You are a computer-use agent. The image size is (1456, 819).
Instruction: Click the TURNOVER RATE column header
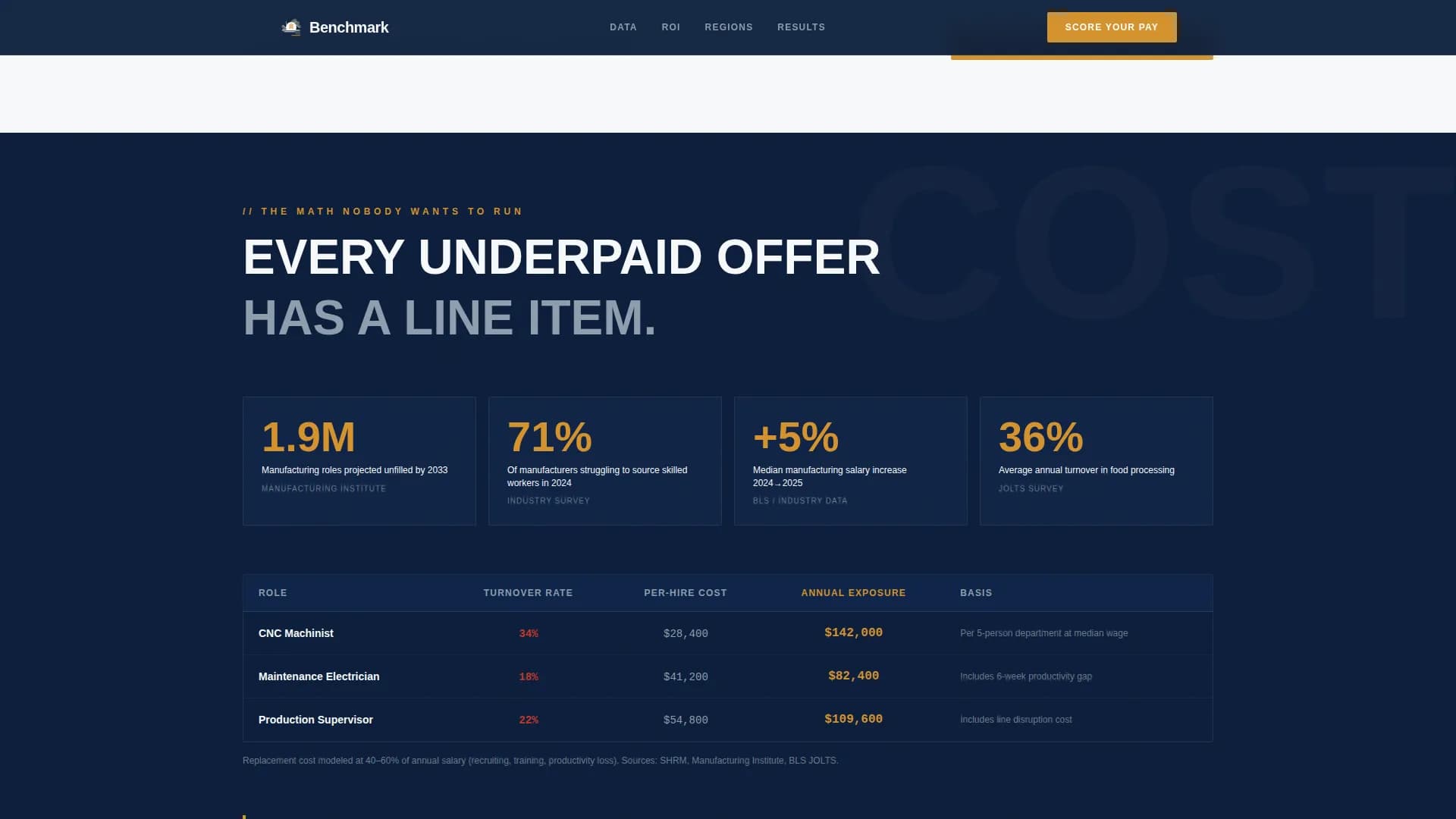[528, 593]
